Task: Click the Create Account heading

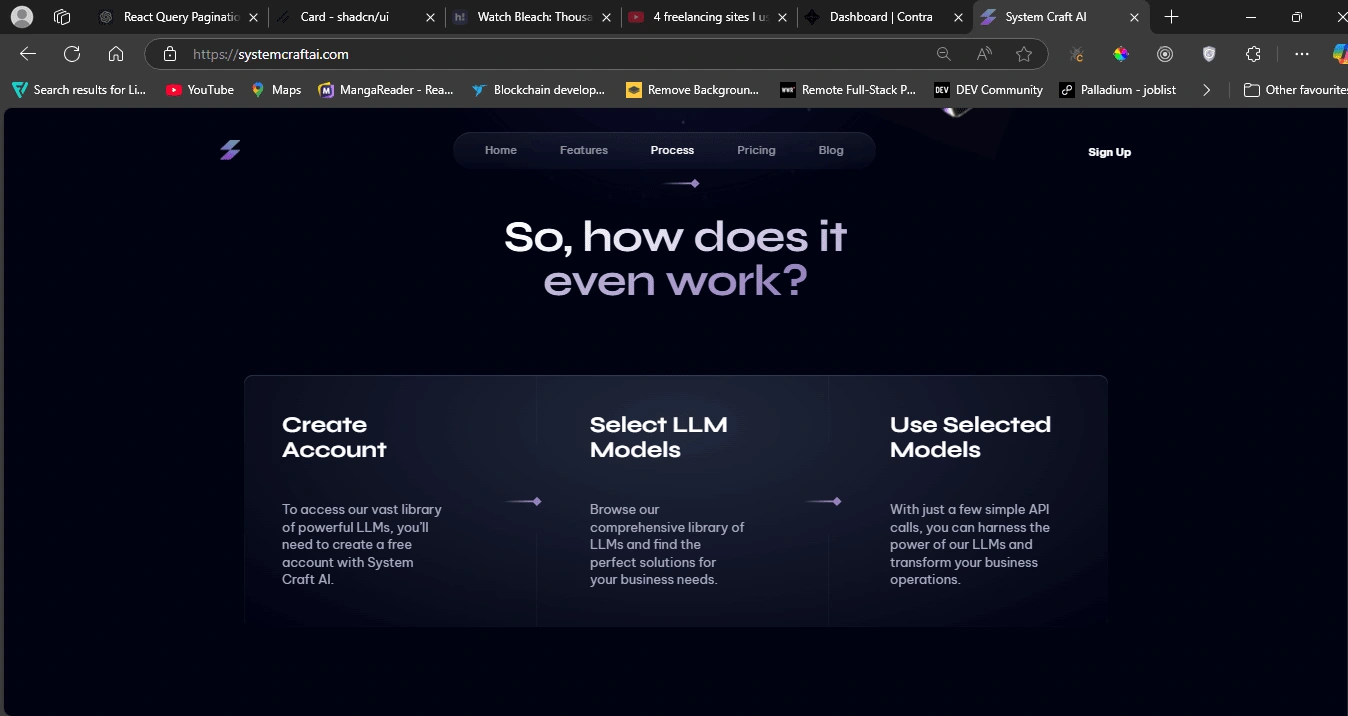Action: [334, 437]
